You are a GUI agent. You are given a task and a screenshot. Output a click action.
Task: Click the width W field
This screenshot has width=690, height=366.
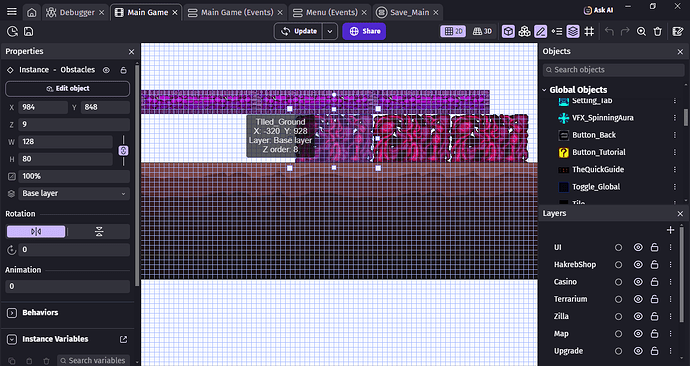point(65,142)
